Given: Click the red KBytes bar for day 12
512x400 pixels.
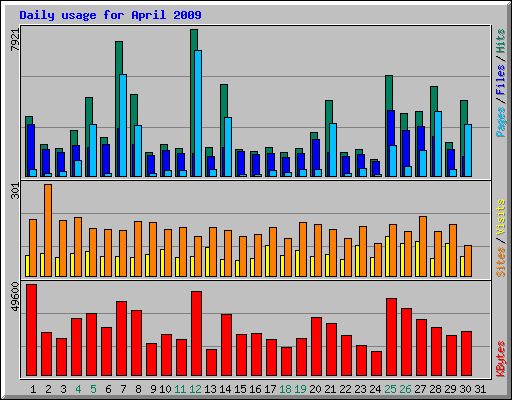Looking at the screenshot, I should (x=197, y=334).
